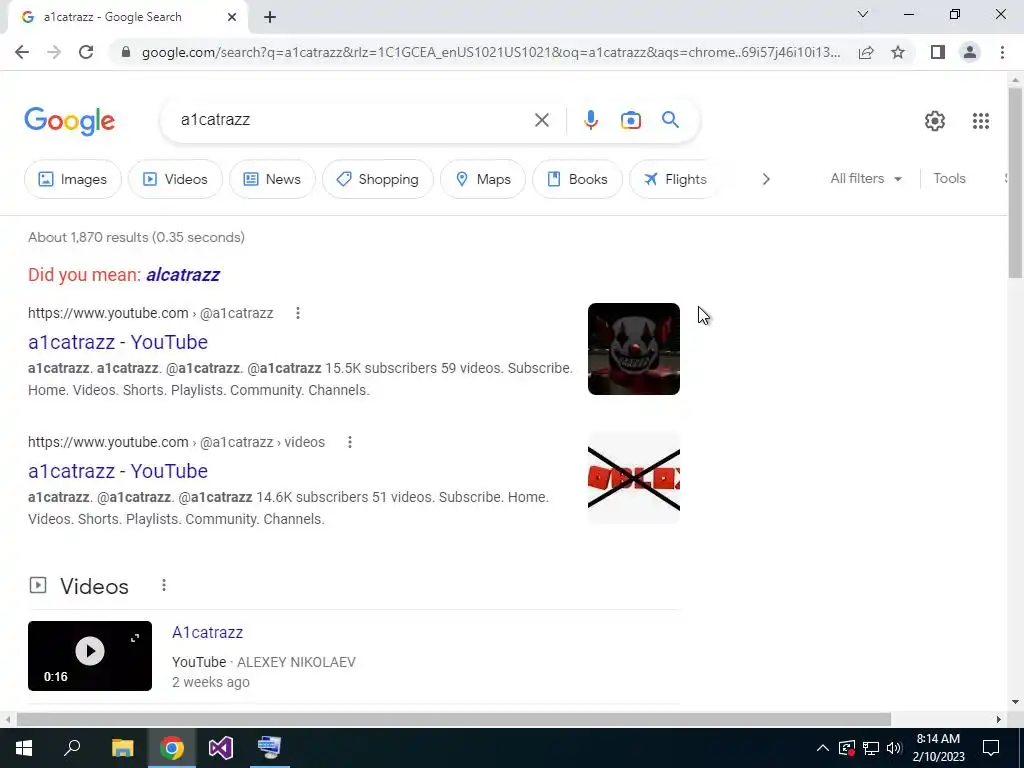Open Videos section options menu
The height and width of the screenshot is (768, 1024).
click(x=164, y=585)
